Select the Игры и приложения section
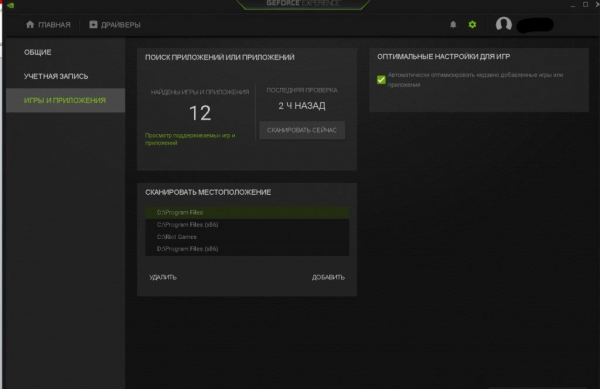Screen dimensions: 600x389 (x=65, y=100)
